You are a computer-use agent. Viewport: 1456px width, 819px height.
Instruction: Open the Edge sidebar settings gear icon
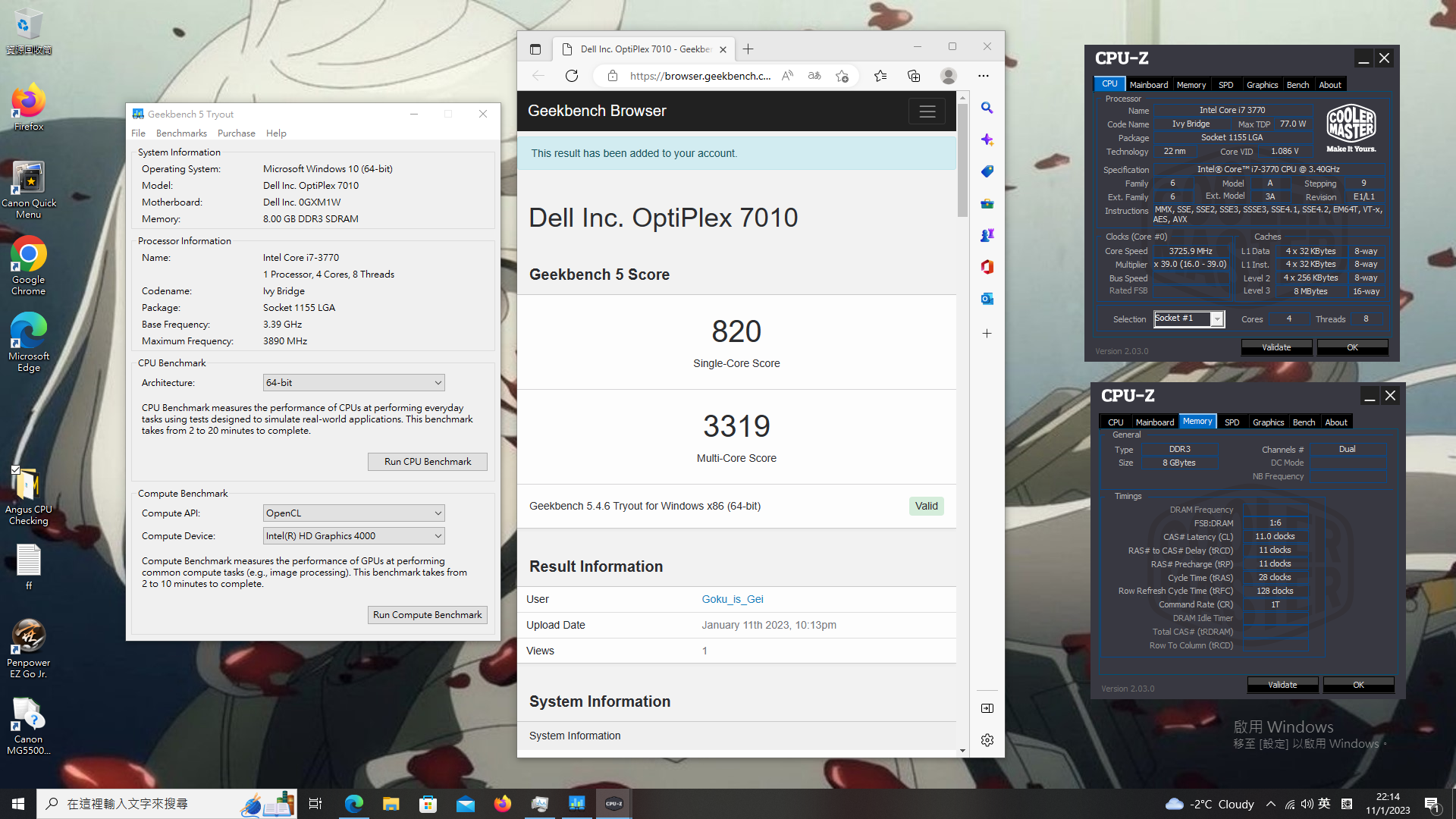click(x=987, y=740)
